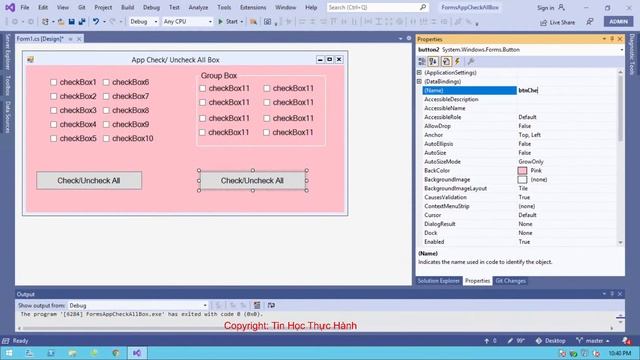Tick checkBox6 on the form
The image size is (640, 360).
106,82
